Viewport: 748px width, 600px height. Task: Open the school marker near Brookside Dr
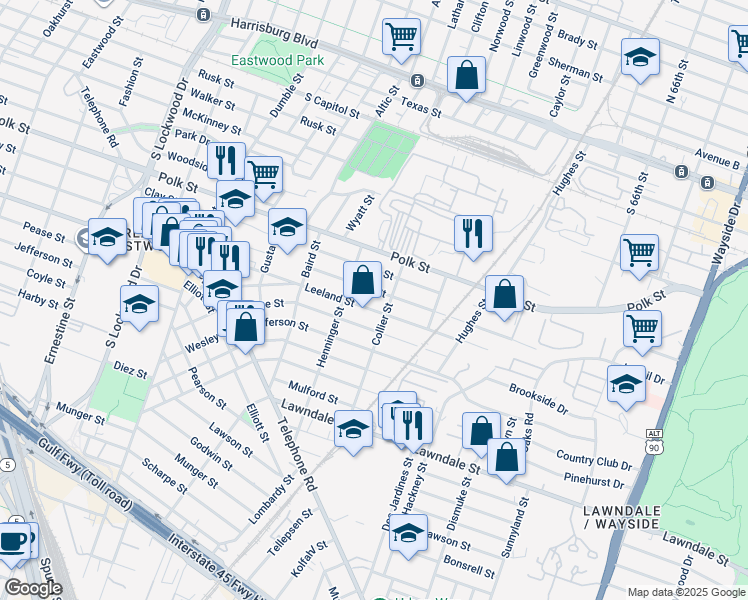pyautogui.click(x=626, y=384)
